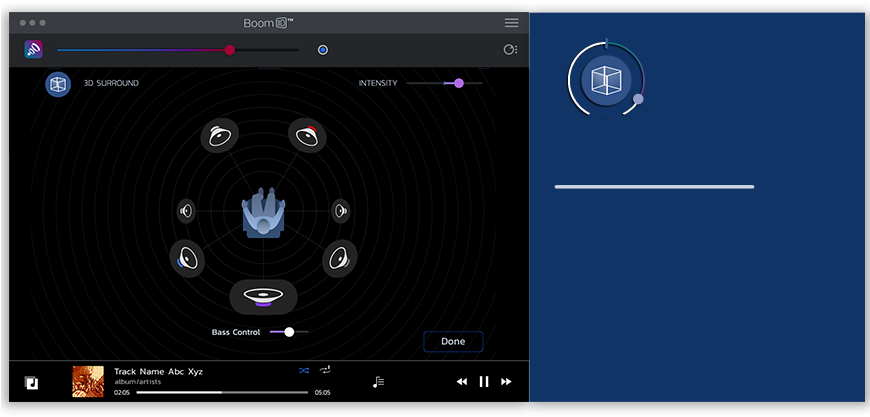The image size is (870, 417).
Task: Adjust the main volume boost slider
Action: pos(178,50)
